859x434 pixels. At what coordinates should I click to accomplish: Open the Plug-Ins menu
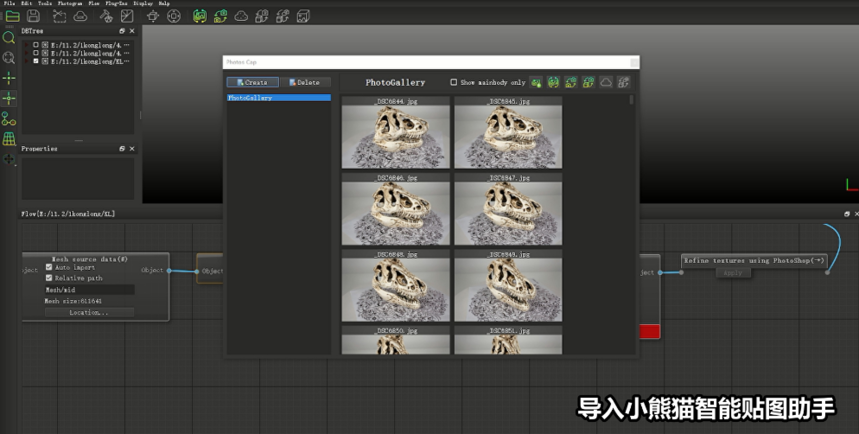click(x=116, y=3)
